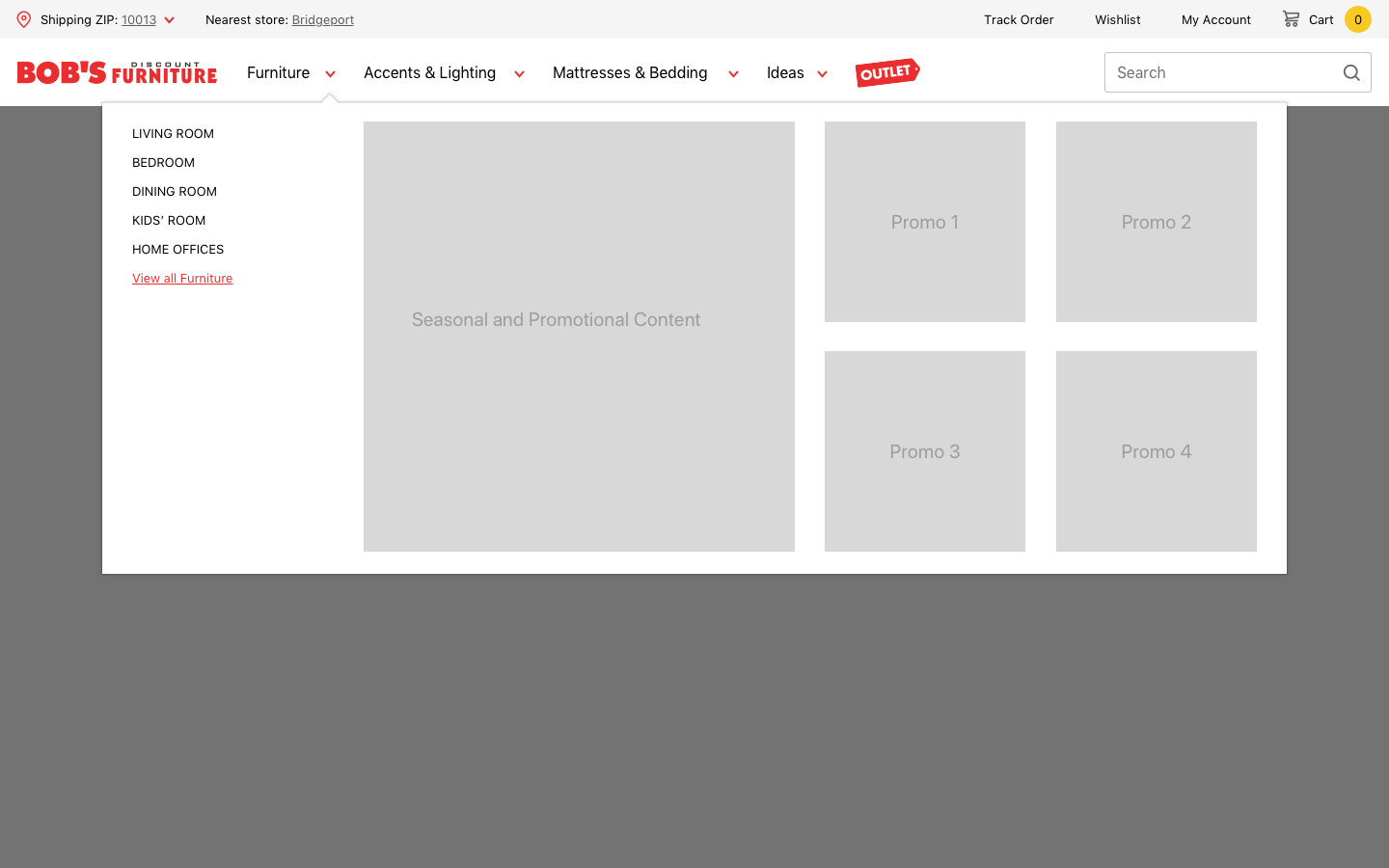
Task: Click the Cart text link
Action: coord(1321,19)
